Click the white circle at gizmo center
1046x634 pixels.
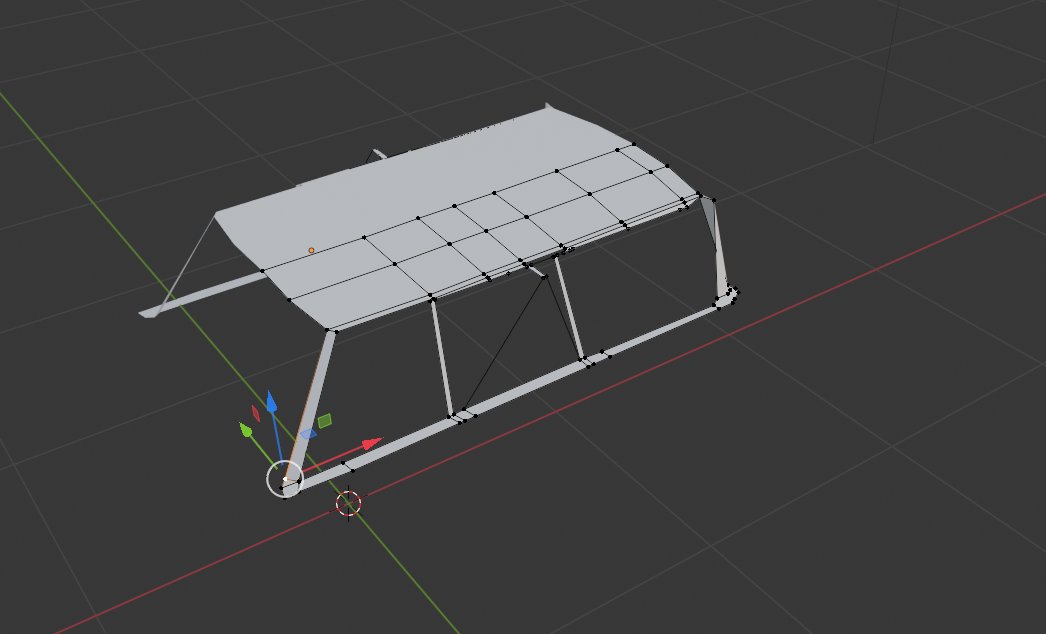pyautogui.click(x=285, y=479)
